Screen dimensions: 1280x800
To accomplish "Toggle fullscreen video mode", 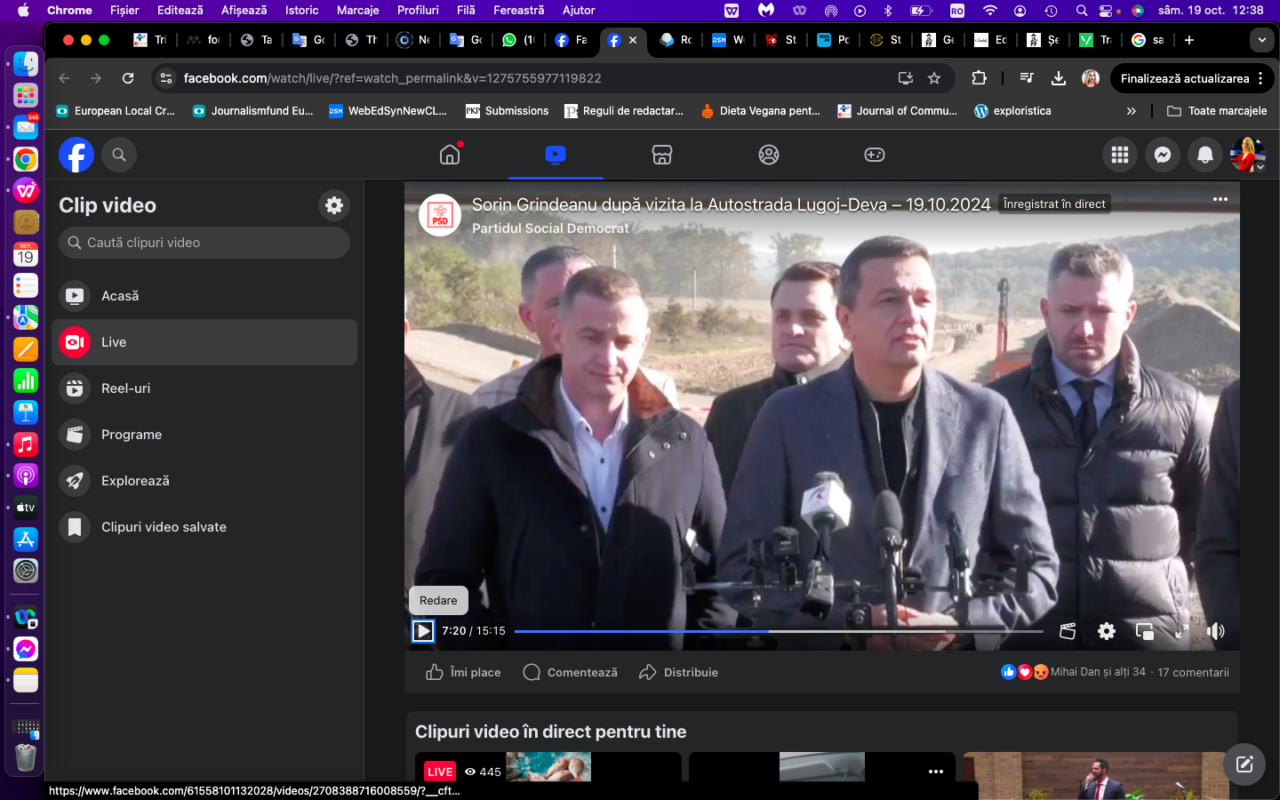I will click(1181, 631).
